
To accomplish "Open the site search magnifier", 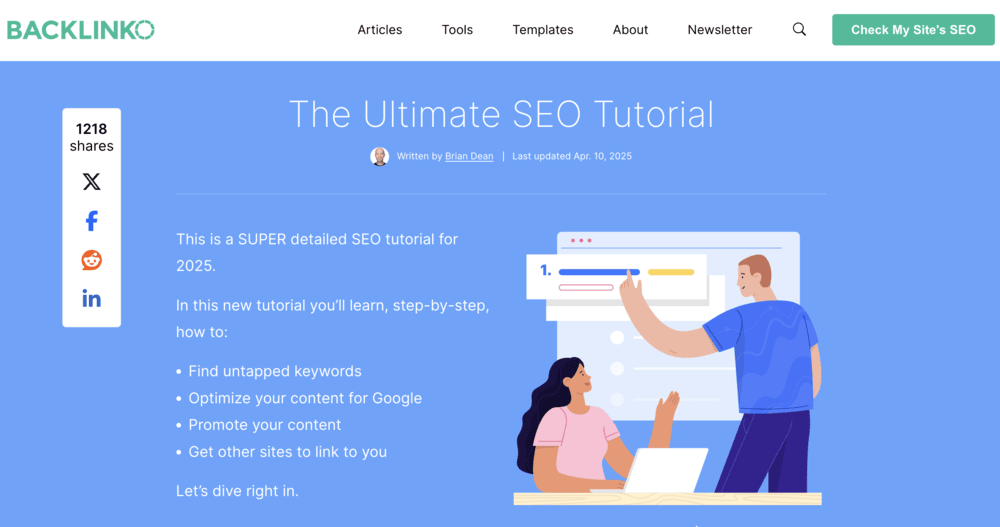I will [799, 29].
